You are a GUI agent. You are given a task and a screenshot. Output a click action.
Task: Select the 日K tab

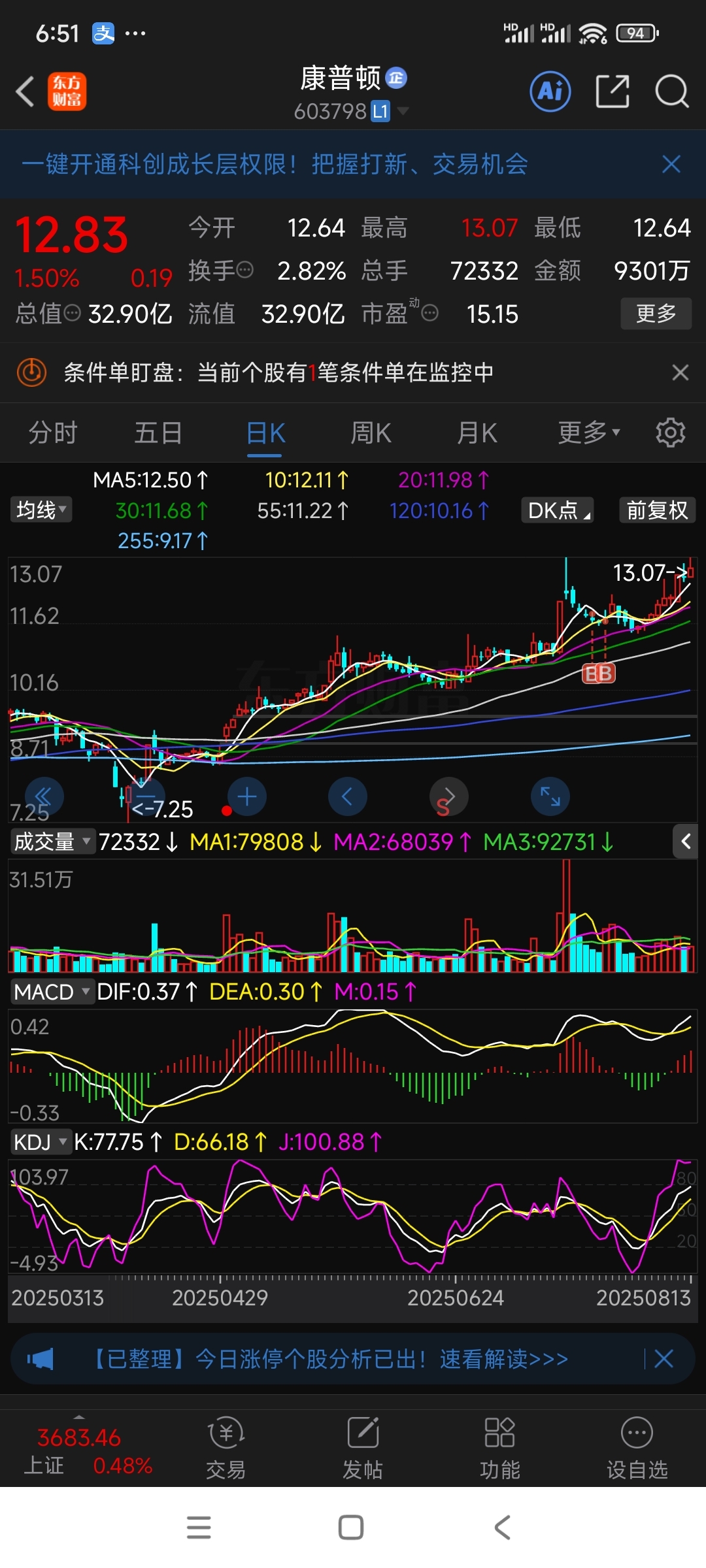[x=265, y=433]
